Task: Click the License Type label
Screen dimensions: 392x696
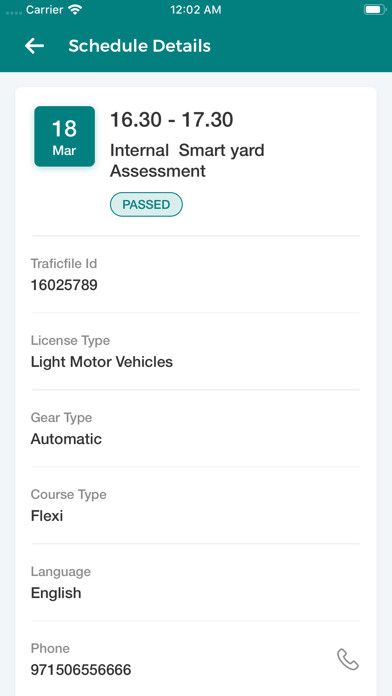Action: click(70, 341)
